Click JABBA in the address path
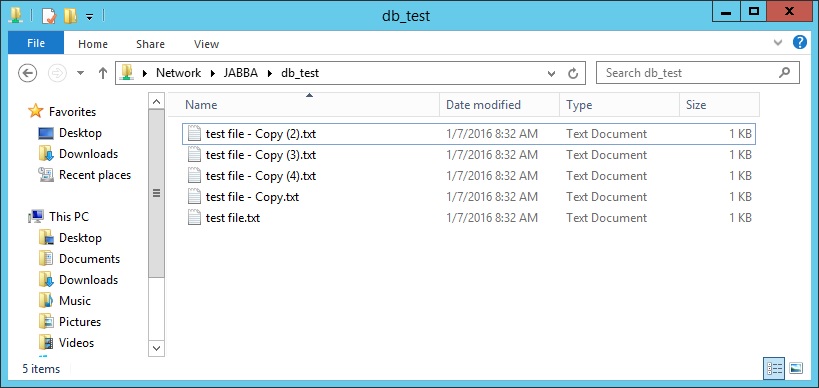819x388 pixels. pyautogui.click(x=241, y=73)
